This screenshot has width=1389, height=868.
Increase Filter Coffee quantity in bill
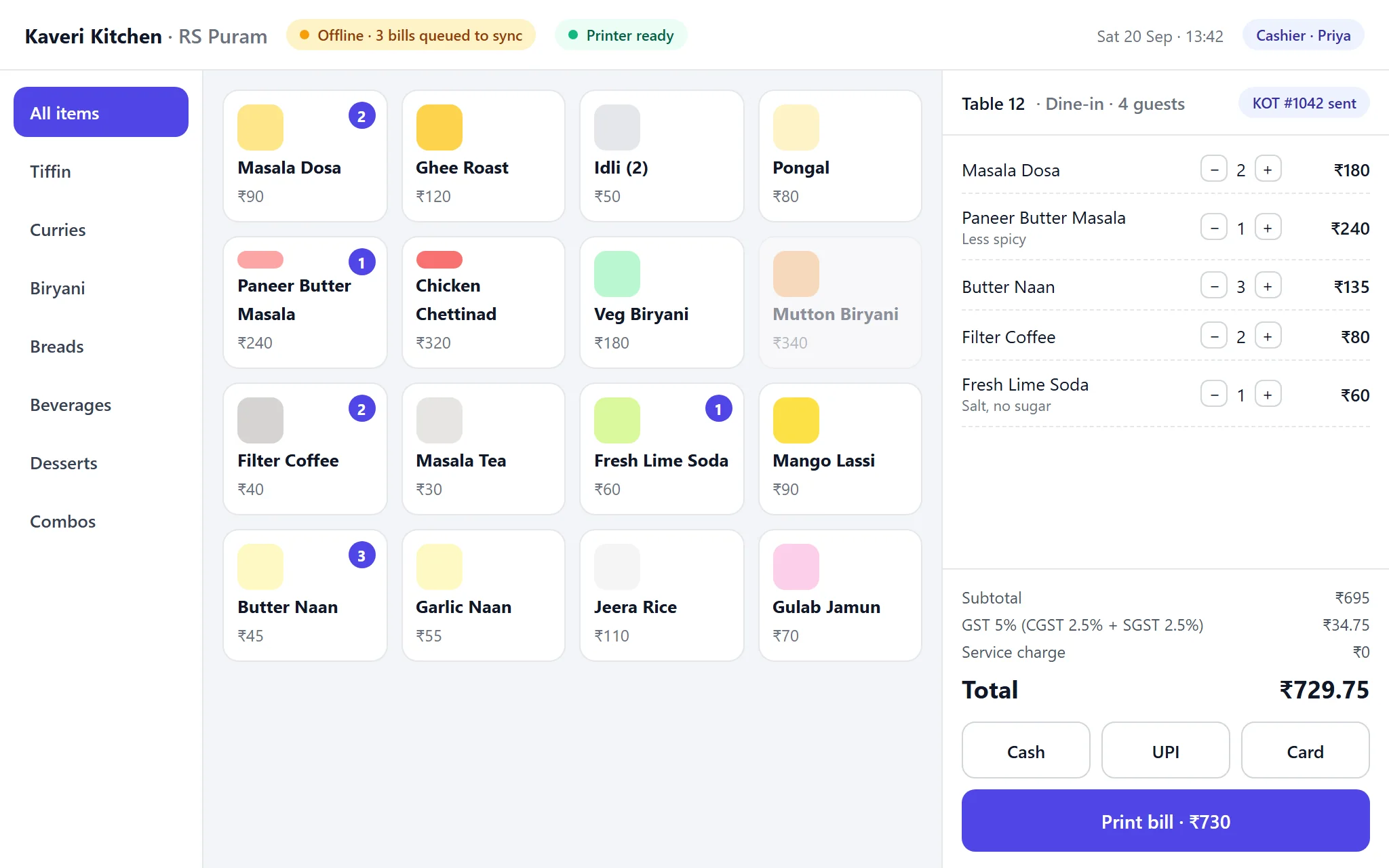[1268, 336]
